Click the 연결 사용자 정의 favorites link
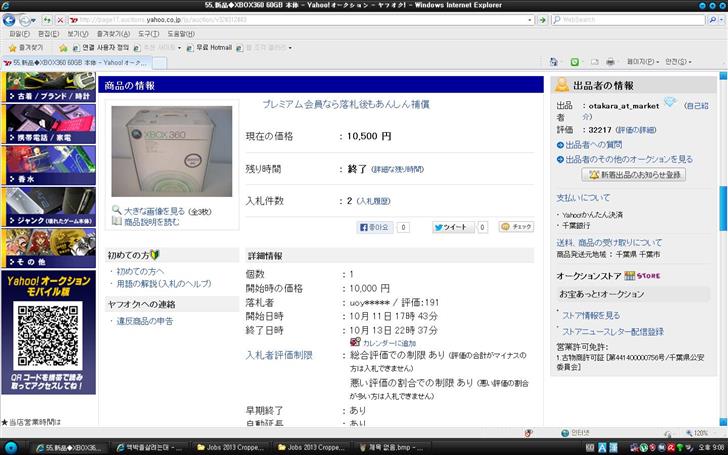 point(101,48)
